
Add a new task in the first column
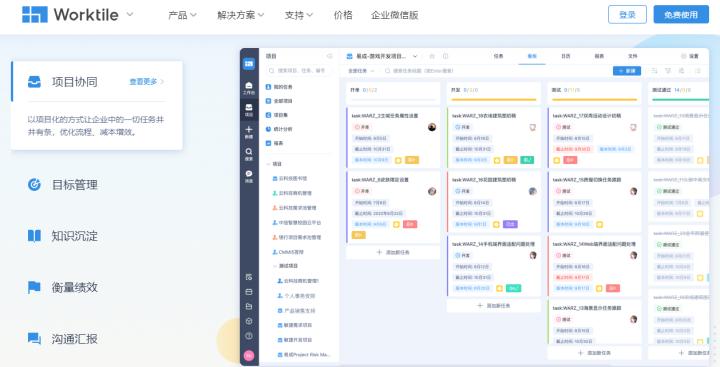click(393, 252)
